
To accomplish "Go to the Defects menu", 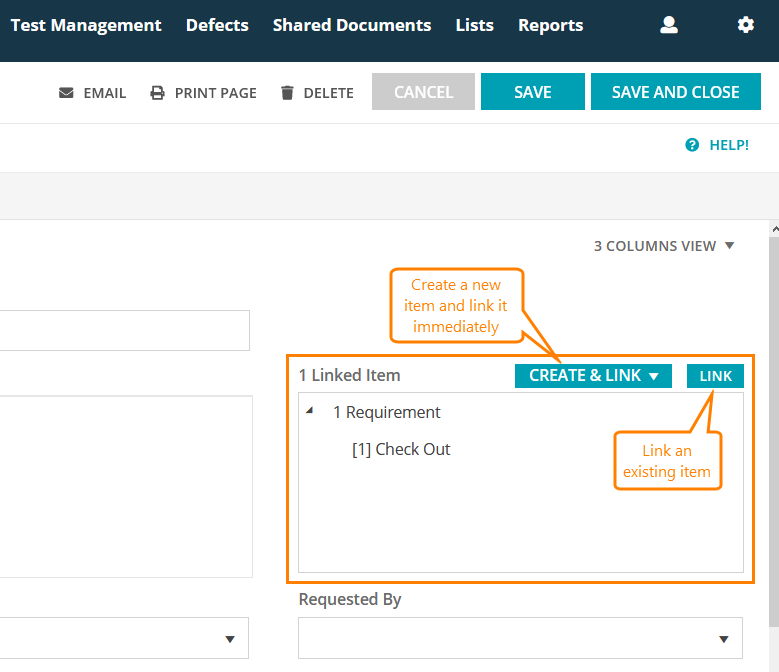I will coord(217,25).
